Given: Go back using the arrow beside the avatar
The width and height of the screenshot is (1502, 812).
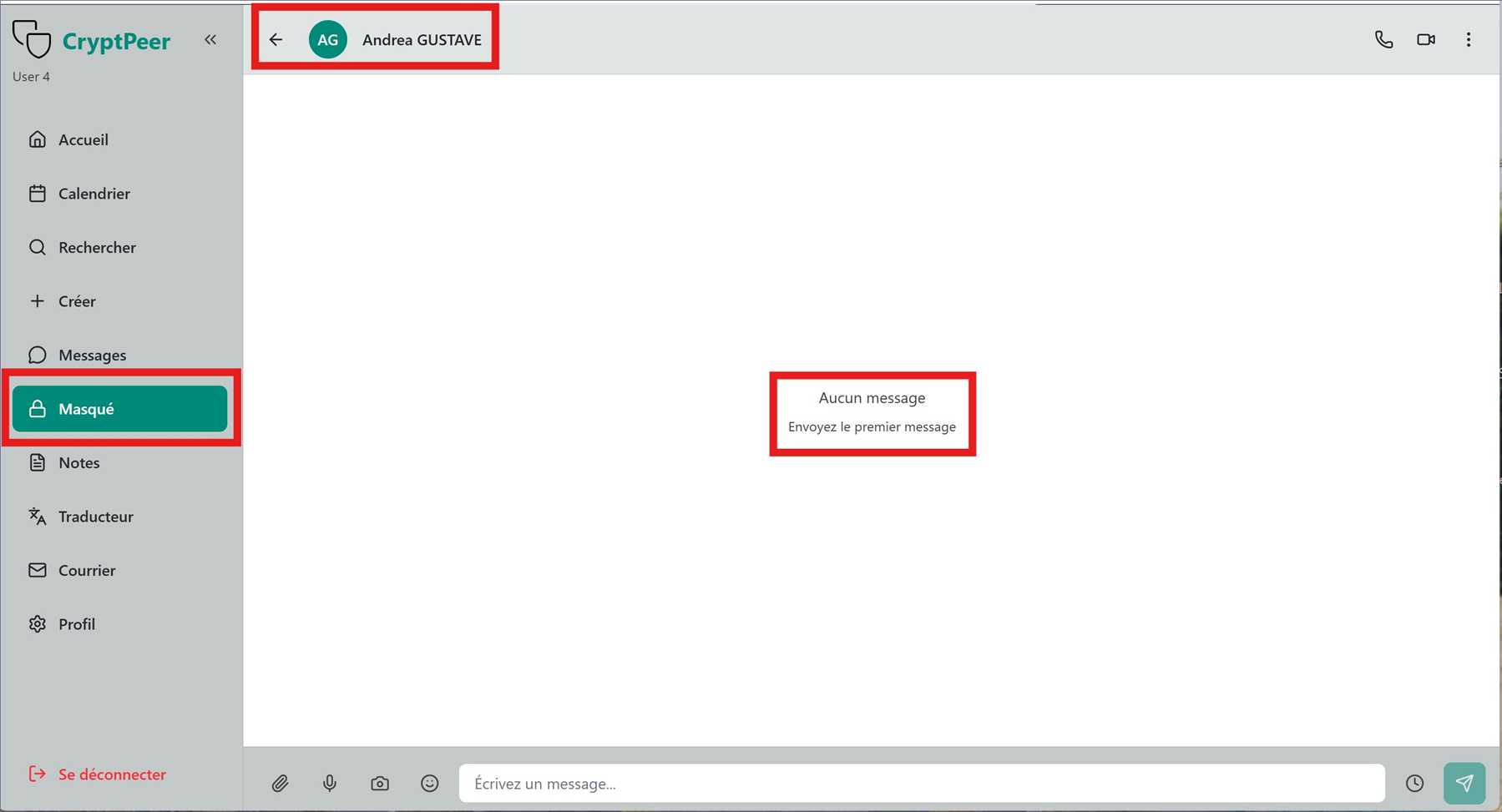Looking at the screenshot, I should 276,39.
